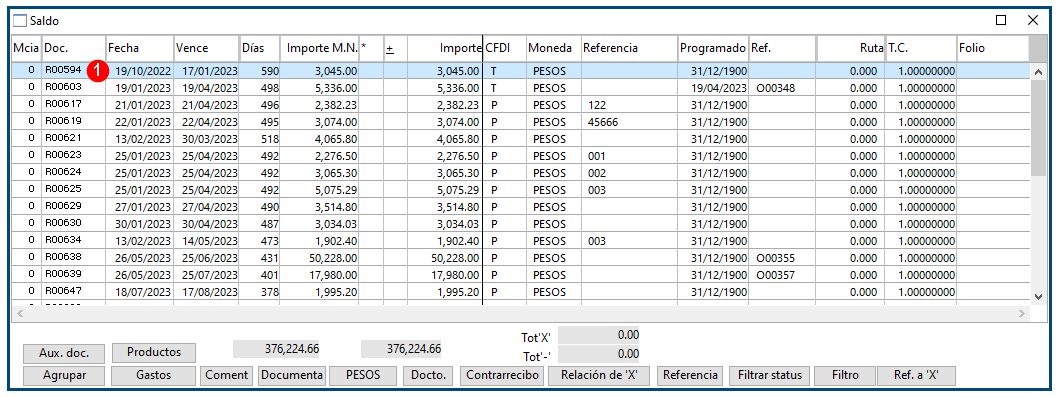Open the Productos button
Viewport: 1059px width, 397px height.
click(x=154, y=352)
